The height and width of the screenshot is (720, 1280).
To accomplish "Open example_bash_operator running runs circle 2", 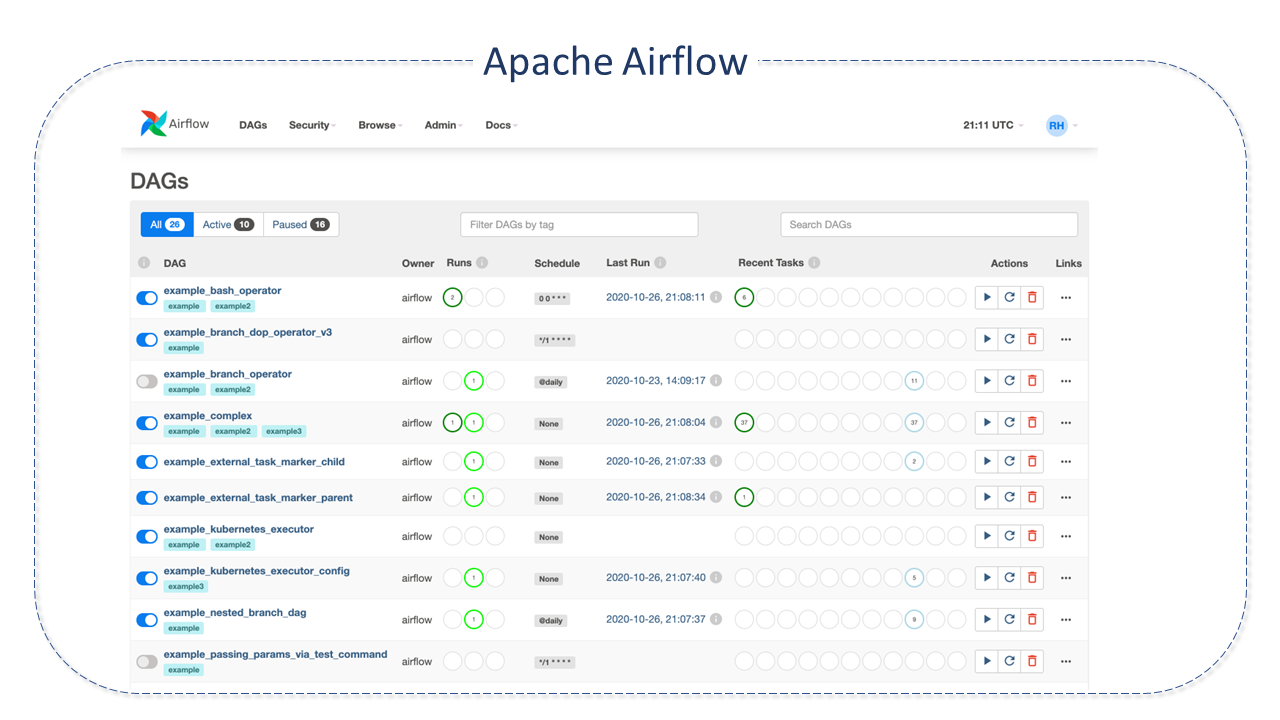I will coord(453,297).
